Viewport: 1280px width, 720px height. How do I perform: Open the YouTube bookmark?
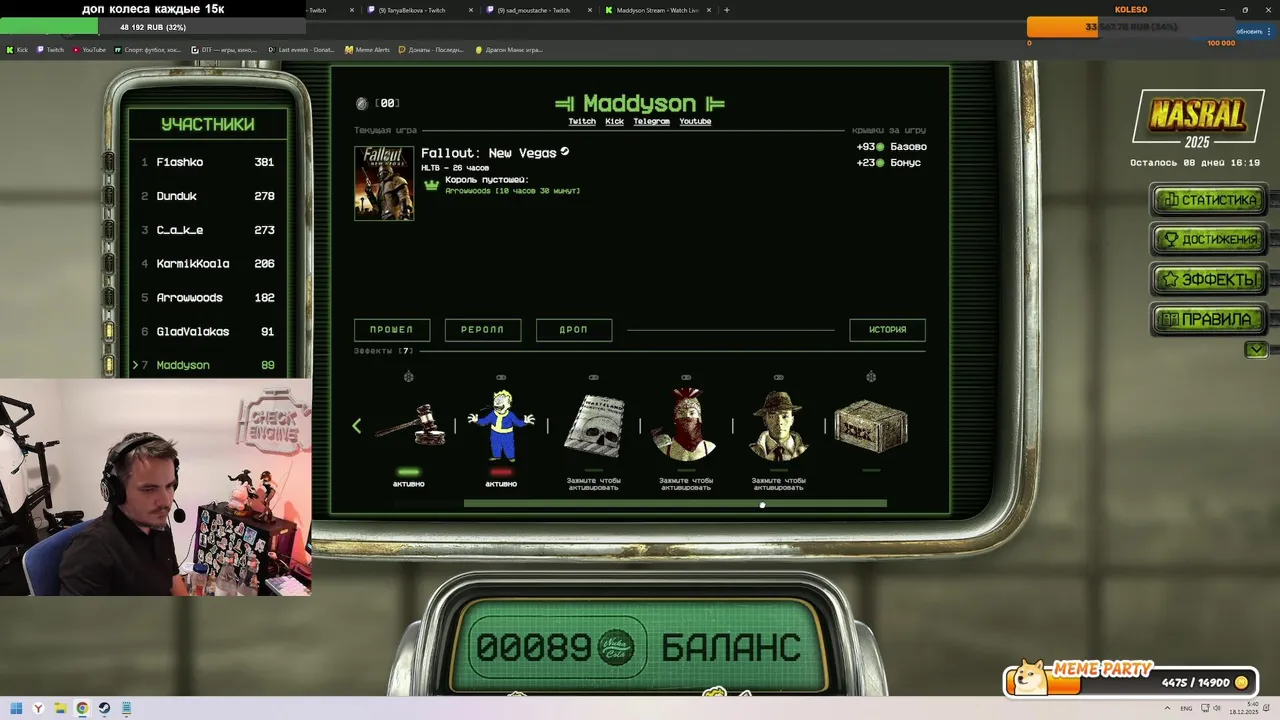89,49
